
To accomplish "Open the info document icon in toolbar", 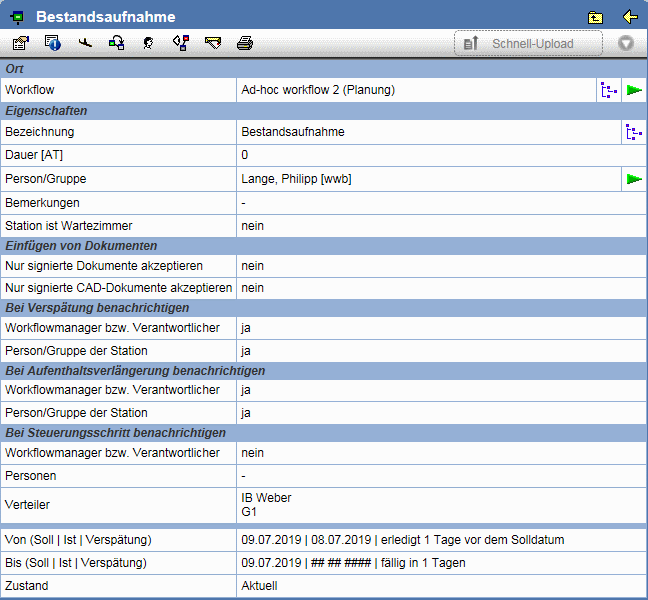I will click(x=53, y=43).
